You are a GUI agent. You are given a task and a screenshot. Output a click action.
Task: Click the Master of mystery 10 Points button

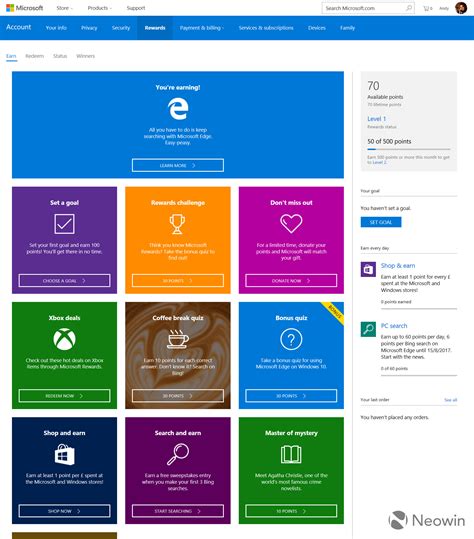pyautogui.click(x=291, y=511)
